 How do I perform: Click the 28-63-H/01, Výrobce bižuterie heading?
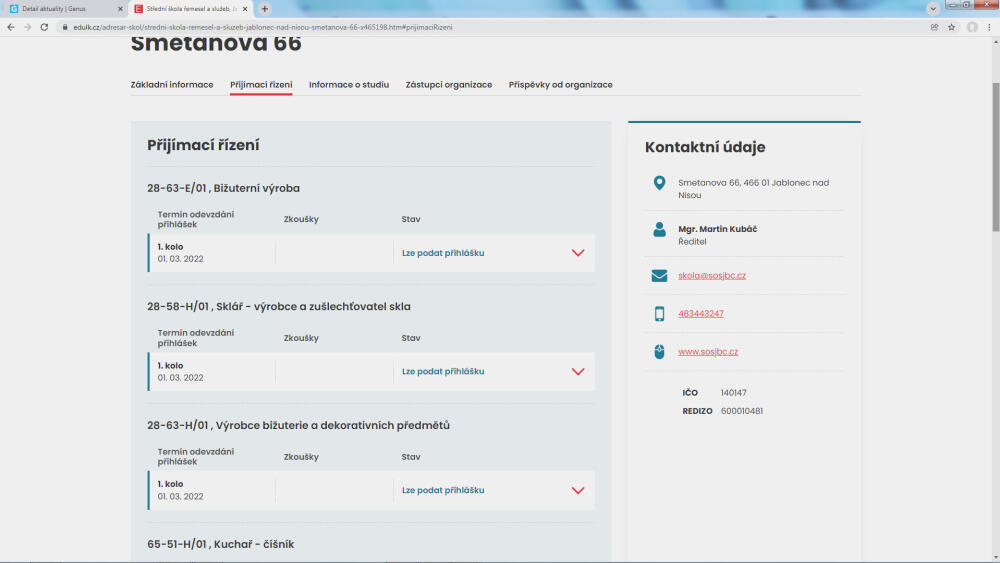click(x=298, y=425)
